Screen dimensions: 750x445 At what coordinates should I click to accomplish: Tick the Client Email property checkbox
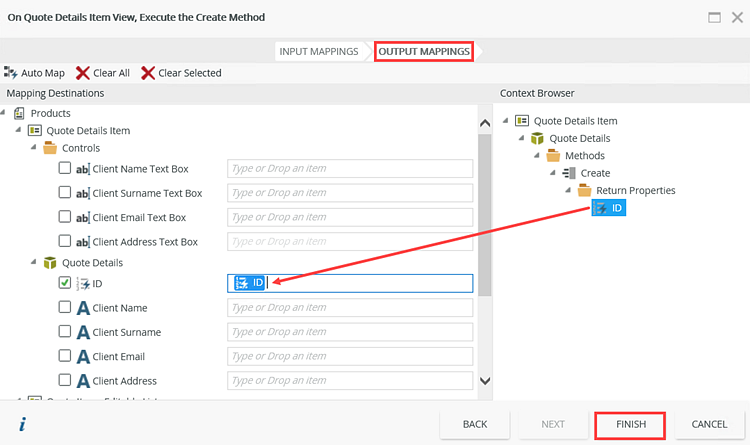pos(65,355)
